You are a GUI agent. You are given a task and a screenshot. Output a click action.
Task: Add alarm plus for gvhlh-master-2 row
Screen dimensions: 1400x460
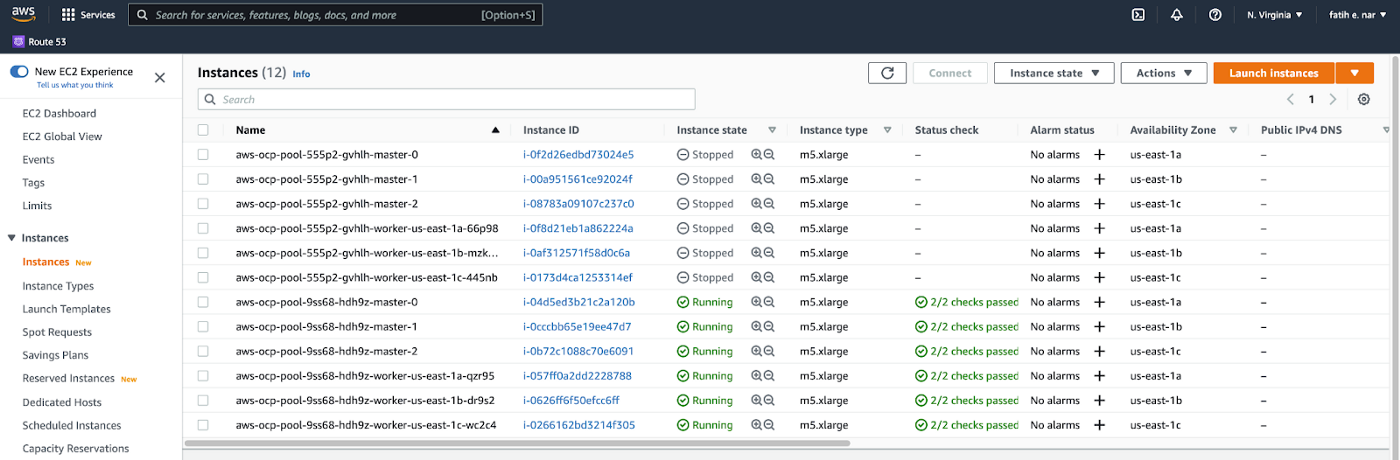[x=1099, y=203]
